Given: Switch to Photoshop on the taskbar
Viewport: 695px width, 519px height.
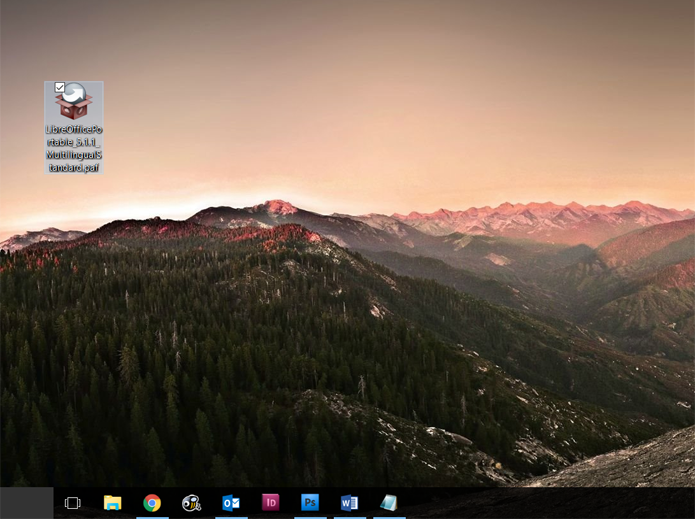Looking at the screenshot, I should click(x=310, y=503).
